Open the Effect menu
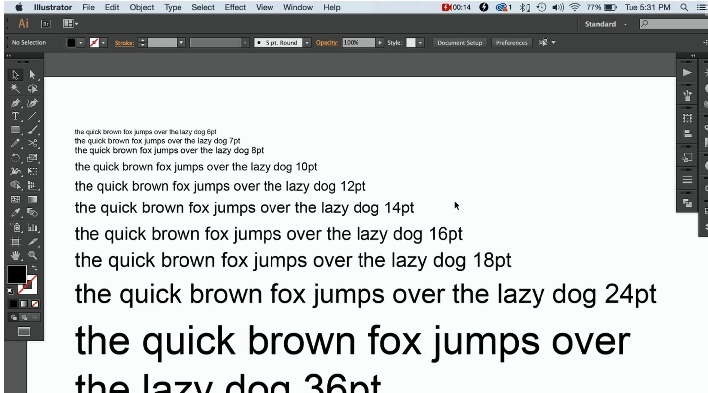Image resolution: width=708 pixels, height=393 pixels. click(235, 7)
